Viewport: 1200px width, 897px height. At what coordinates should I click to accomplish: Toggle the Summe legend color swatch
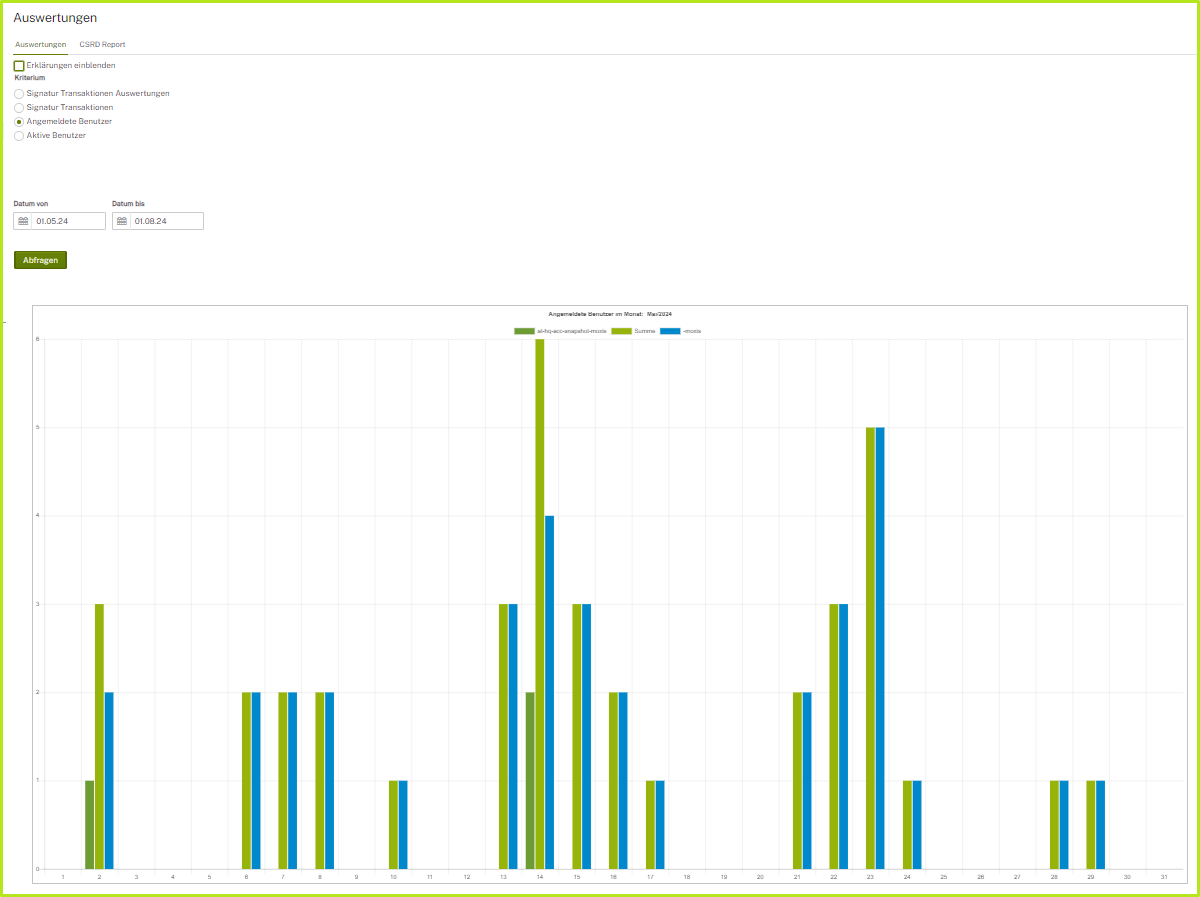[622, 331]
